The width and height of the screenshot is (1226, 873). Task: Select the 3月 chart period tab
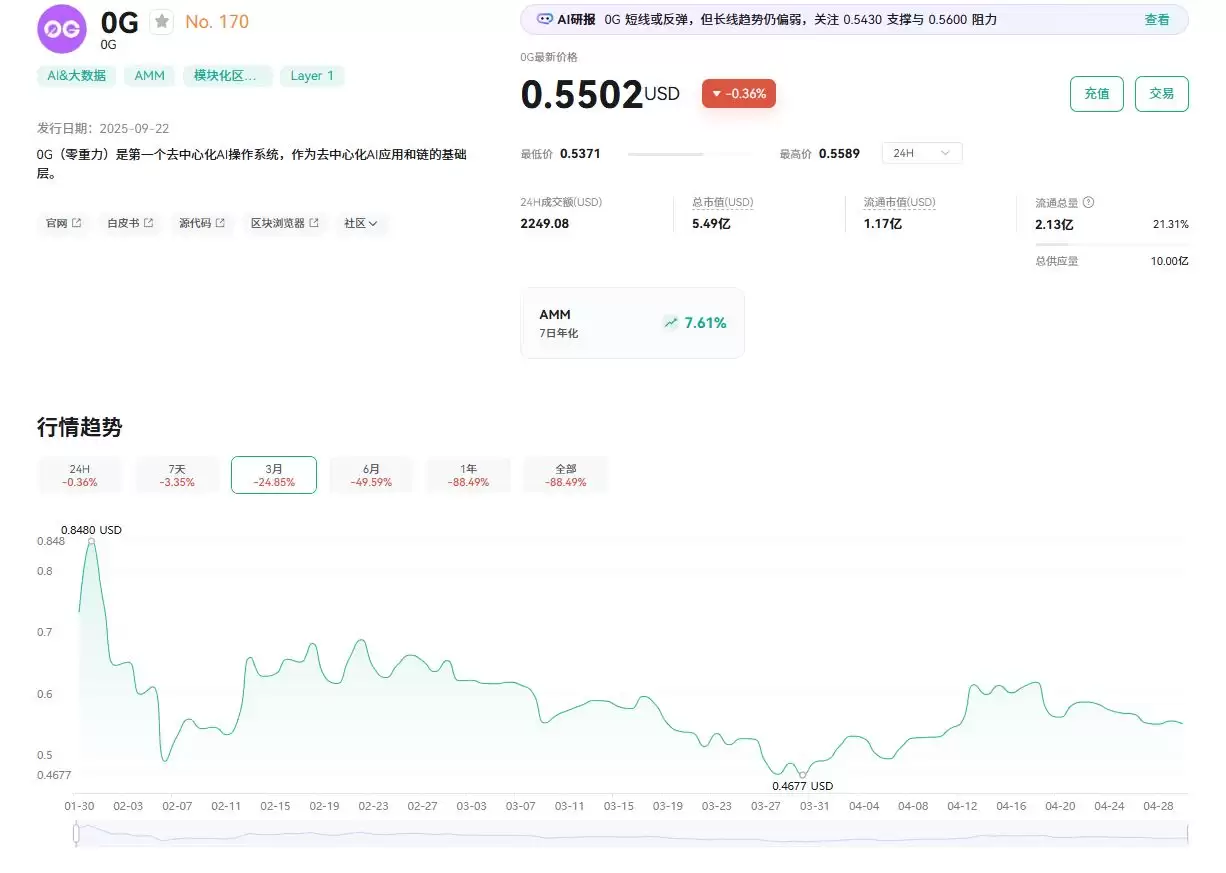274,475
